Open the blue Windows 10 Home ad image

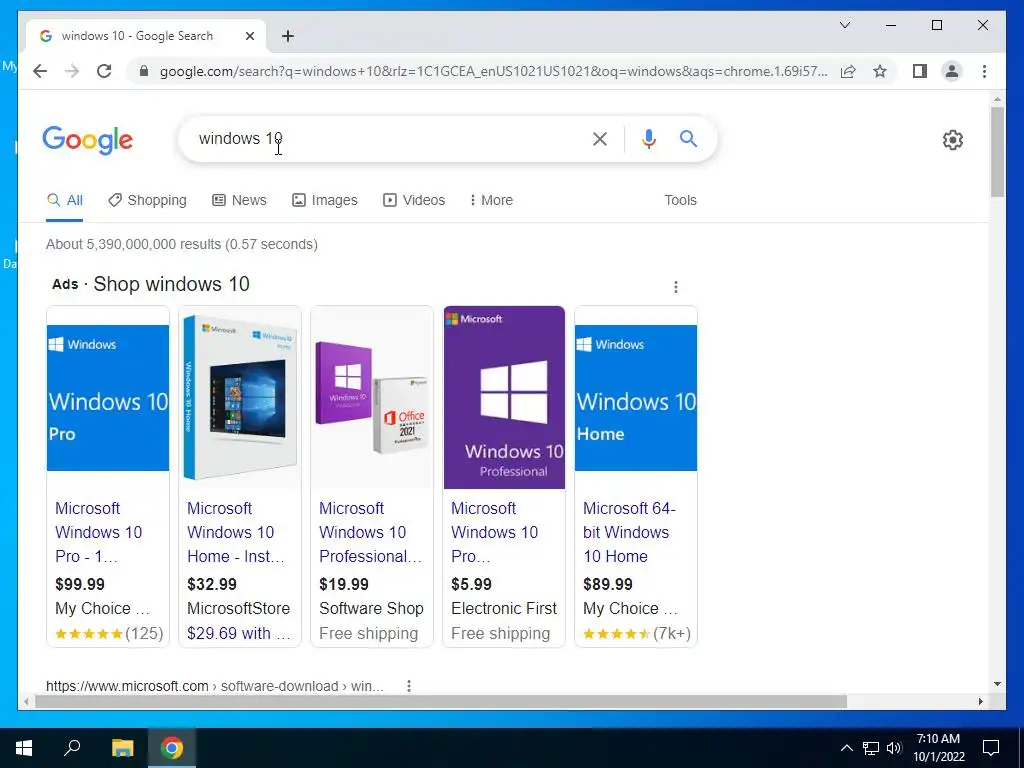[636, 398]
